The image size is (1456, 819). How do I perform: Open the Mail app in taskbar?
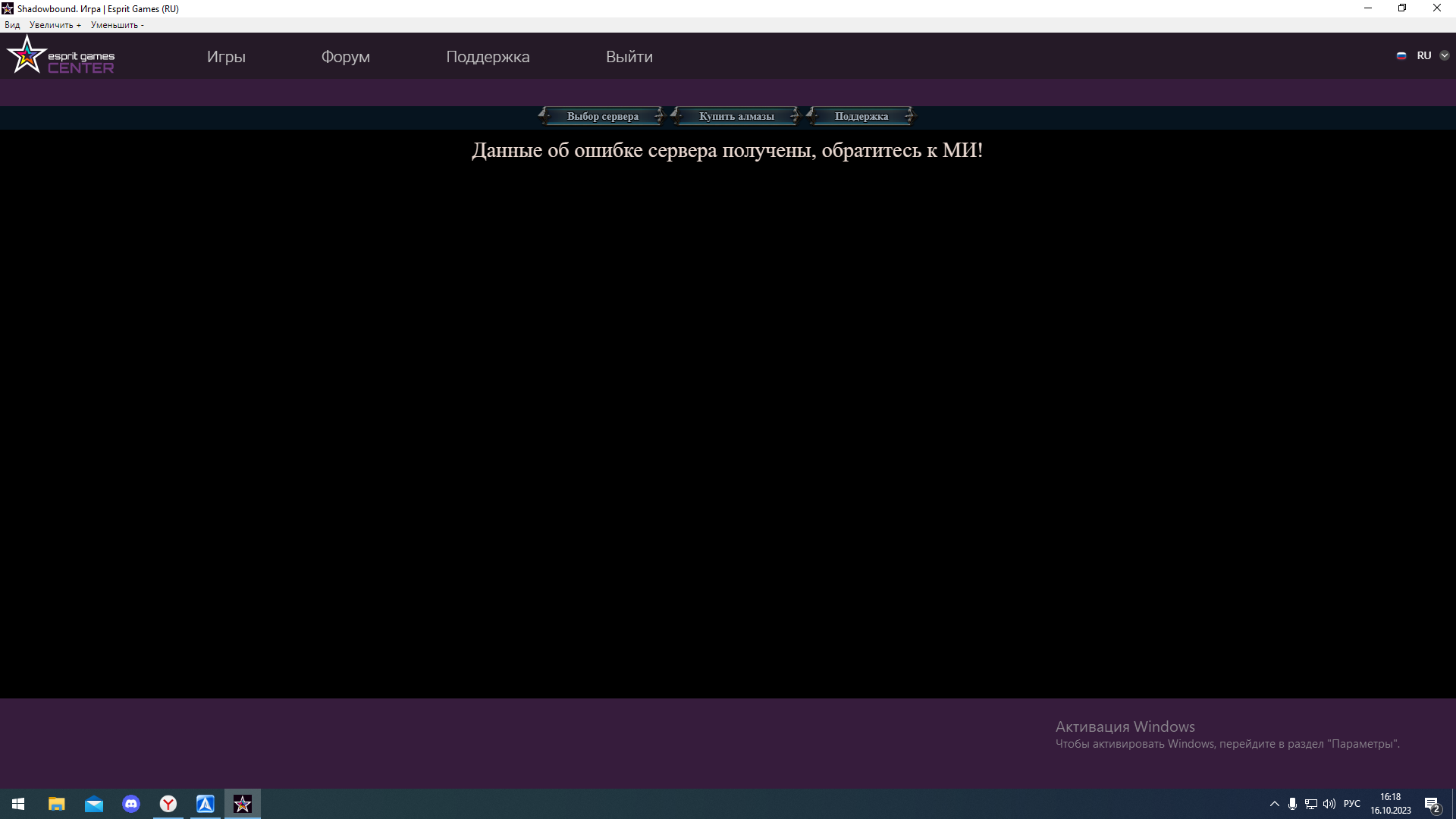(94, 804)
